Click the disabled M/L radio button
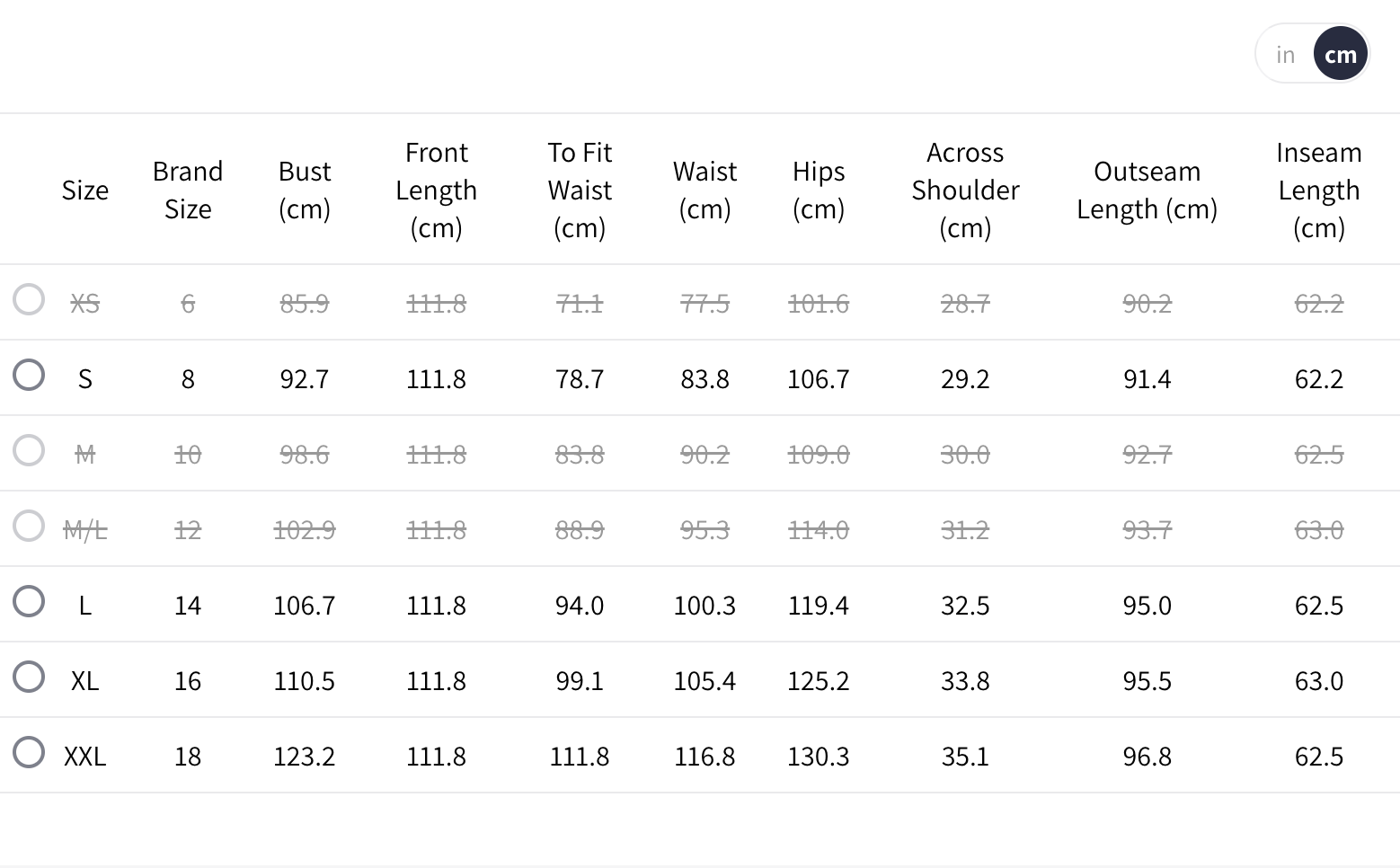This screenshot has height=868, width=1400. [29, 527]
